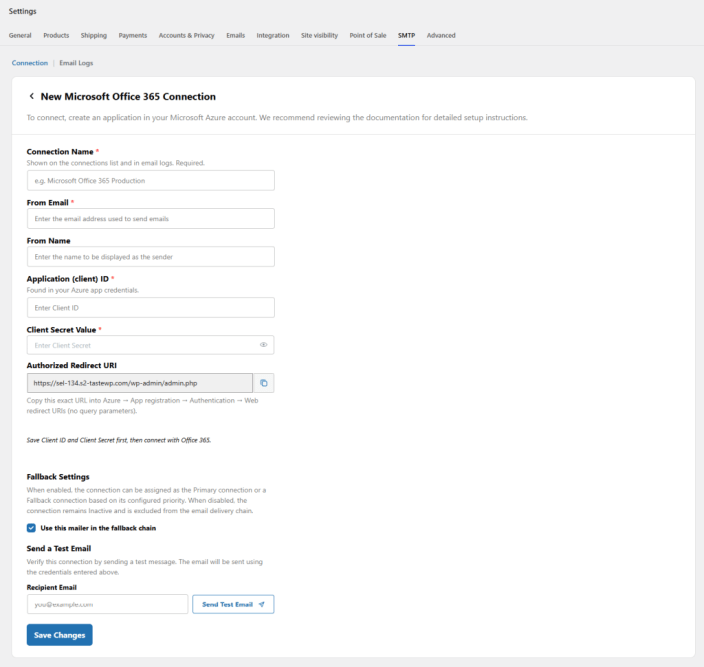This screenshot has width=704, height=667.
Task: Click Send Test Email button
Action: 233,604
